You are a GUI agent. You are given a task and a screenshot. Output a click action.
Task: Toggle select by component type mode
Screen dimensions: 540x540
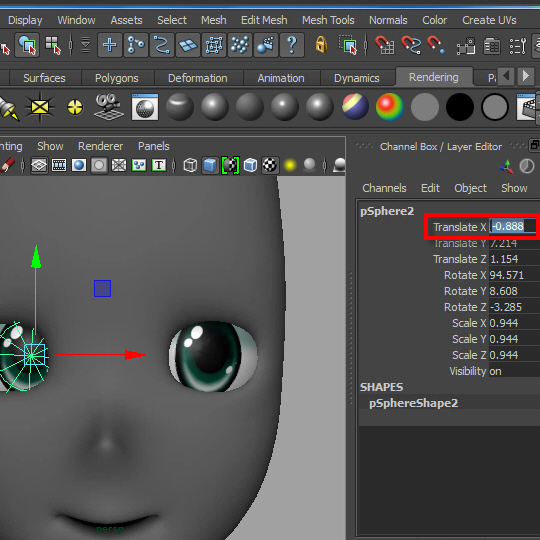point(53,45)
